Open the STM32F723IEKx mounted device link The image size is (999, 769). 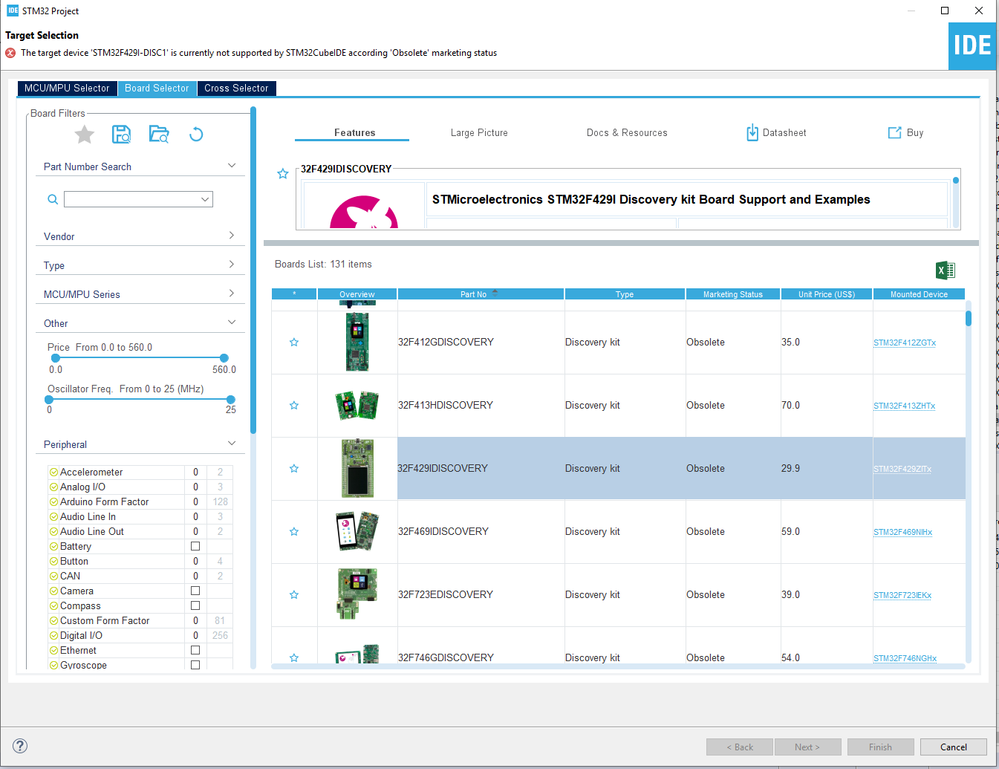902,595
